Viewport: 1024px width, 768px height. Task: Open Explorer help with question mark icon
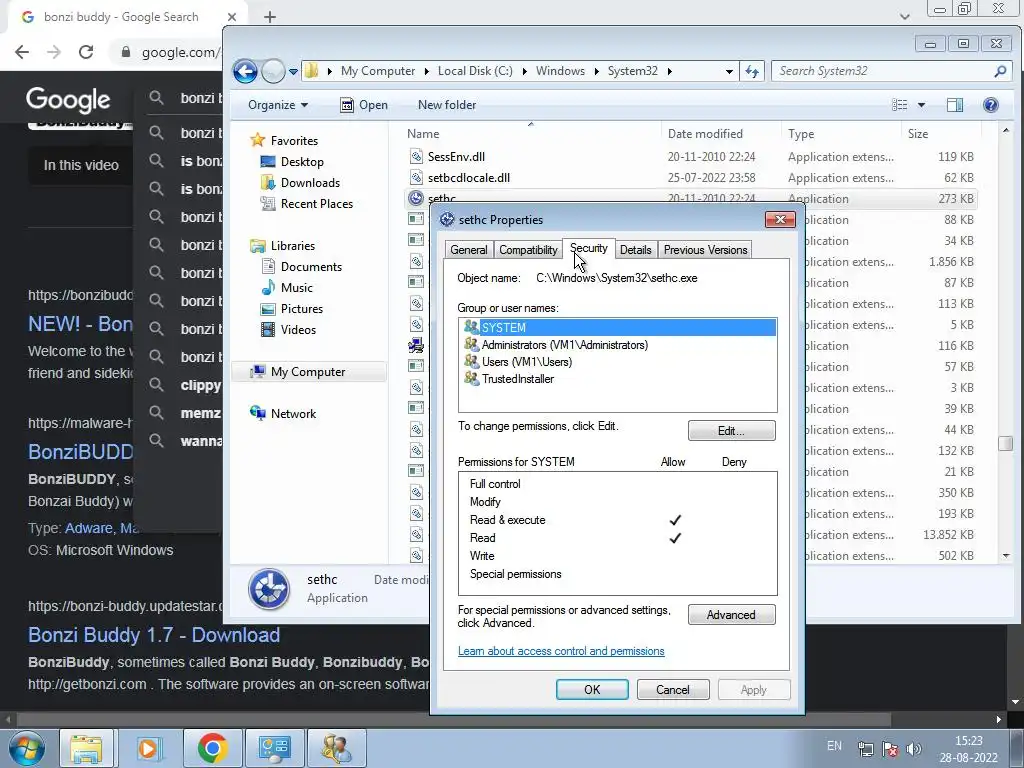(991, 105)
